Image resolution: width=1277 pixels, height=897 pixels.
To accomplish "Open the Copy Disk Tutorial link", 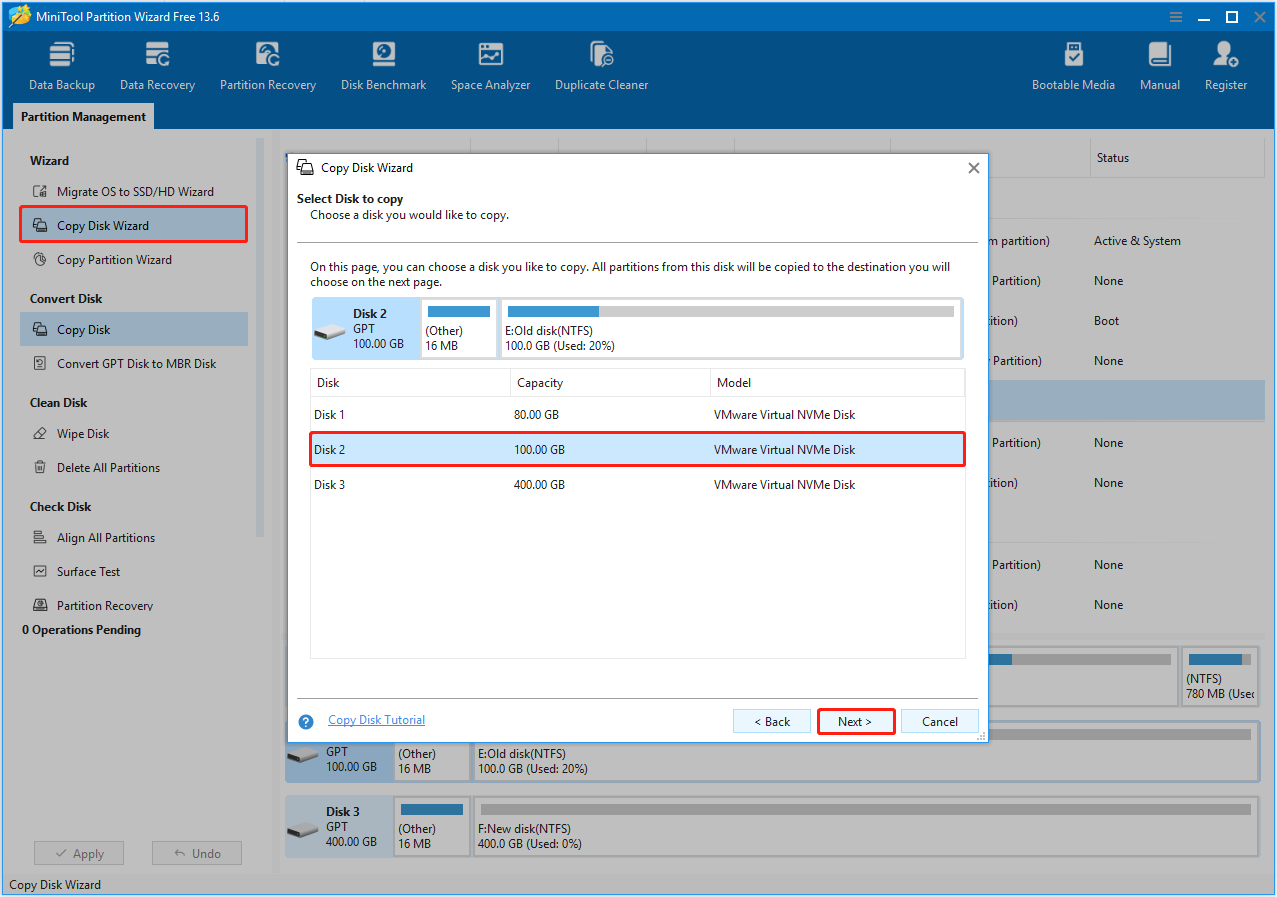I will point(376,720).
